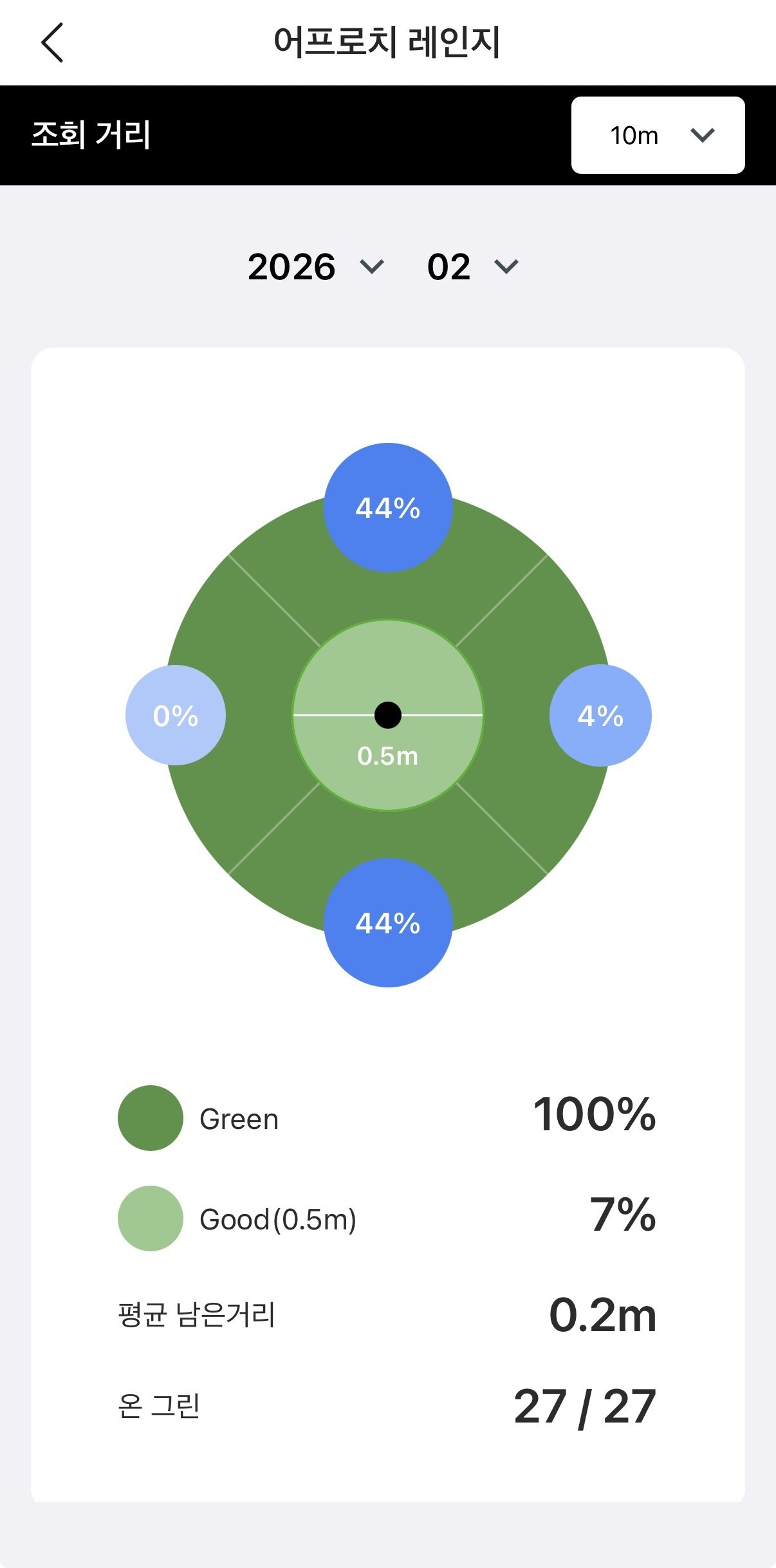The width and height of the screenshot is (776, 1568).
Task: Tap the Green 100% value
Action: pos(595,1114)
